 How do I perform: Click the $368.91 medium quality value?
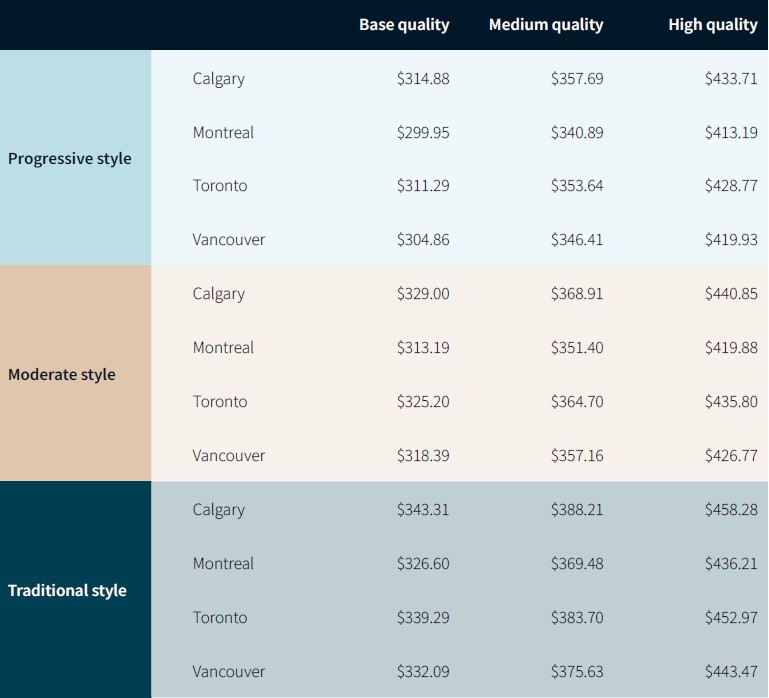577,294
